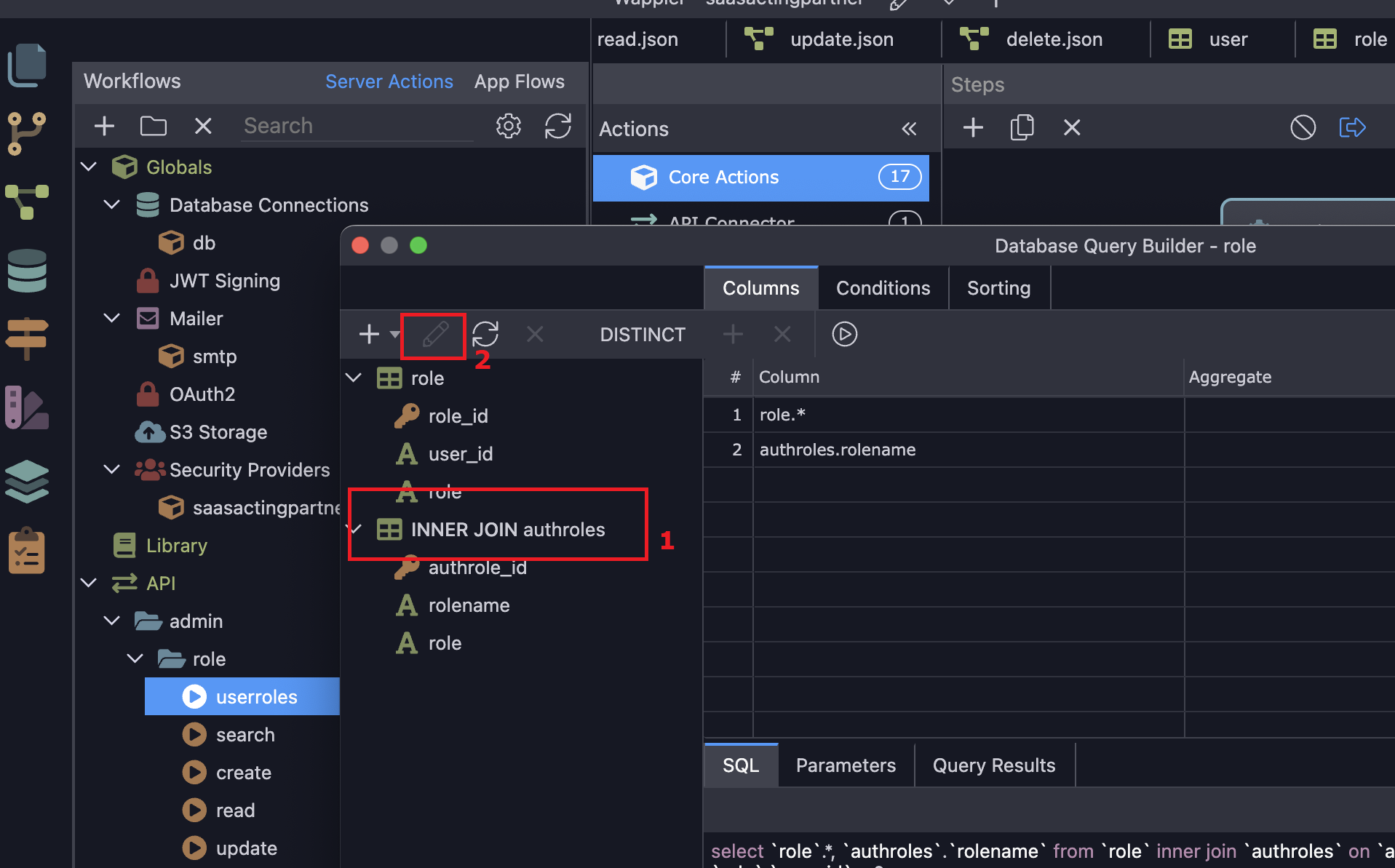The width and height of the screenshot is (1395, 868).
Task: Refresh the query builder table list
Action: point(485,335)
